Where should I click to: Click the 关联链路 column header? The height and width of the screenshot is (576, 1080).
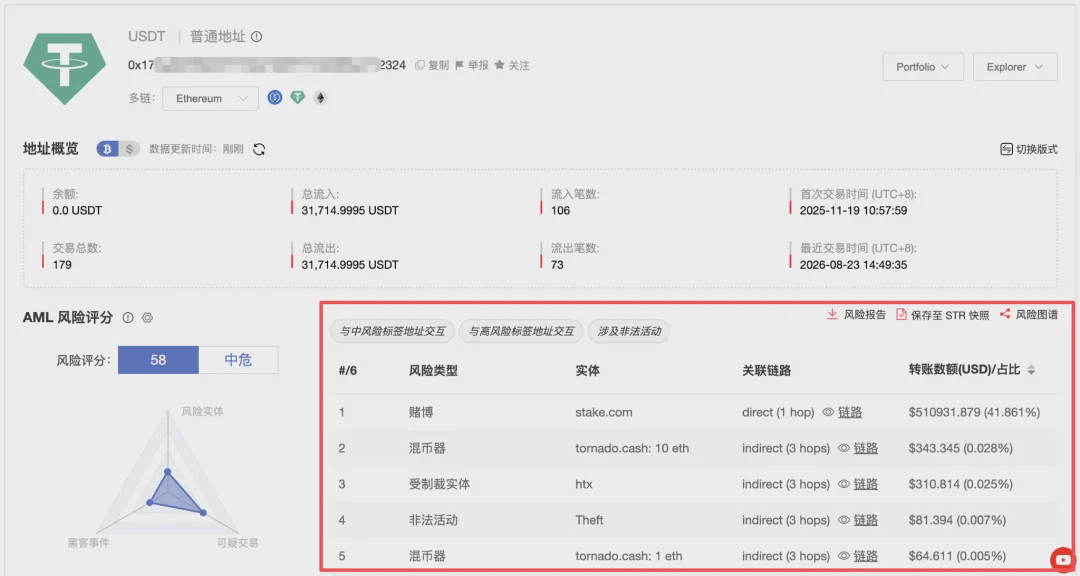tap(767, 370)
